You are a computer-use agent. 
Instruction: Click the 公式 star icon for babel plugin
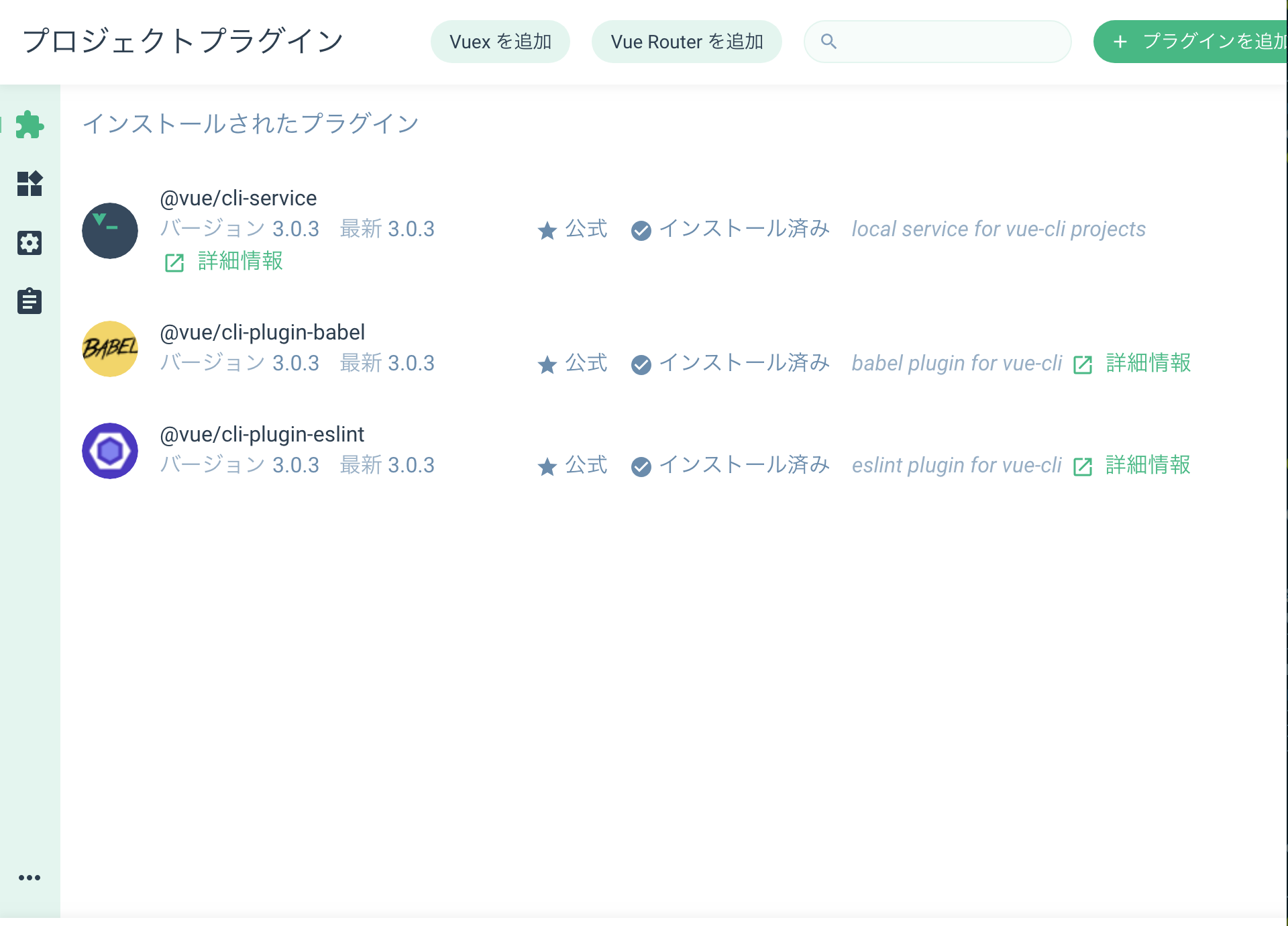pyautogui.click(x=547, y=364)
